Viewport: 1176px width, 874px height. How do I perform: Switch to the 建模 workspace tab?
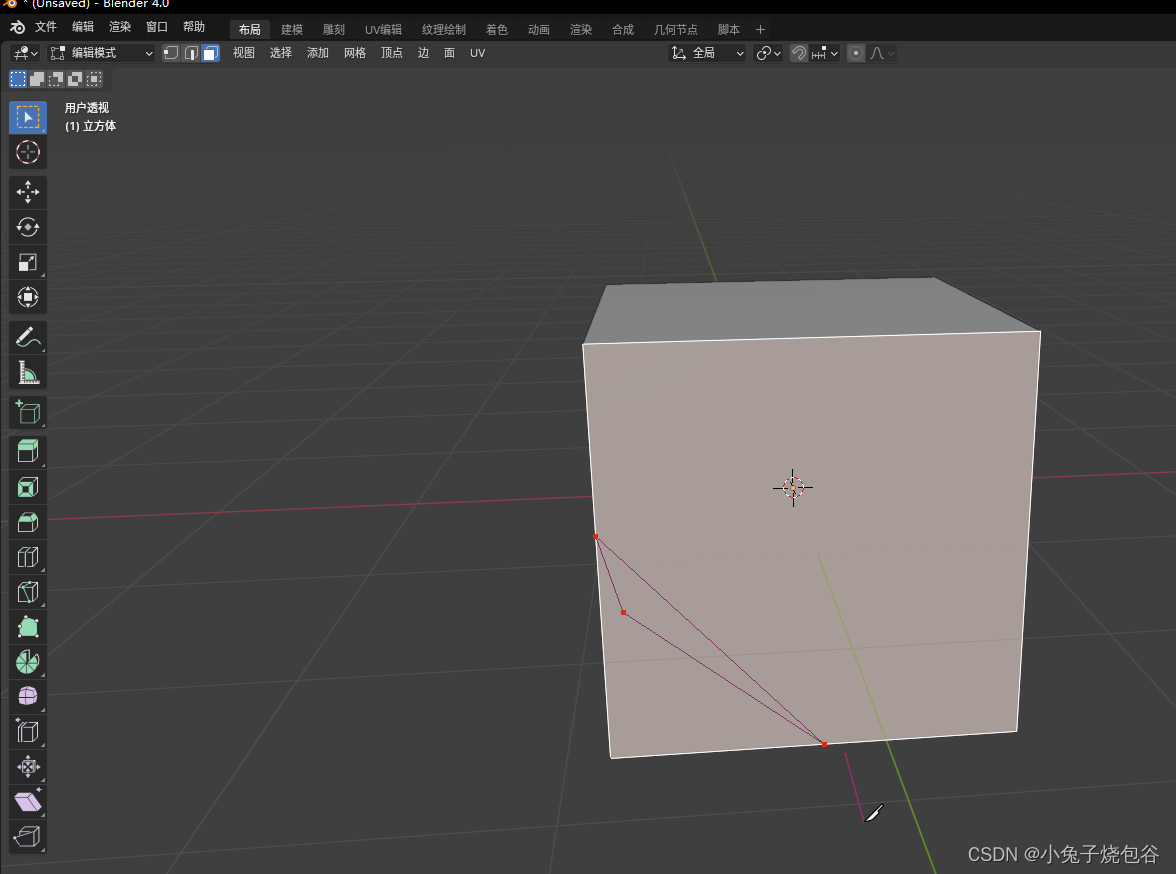(292, 30)
